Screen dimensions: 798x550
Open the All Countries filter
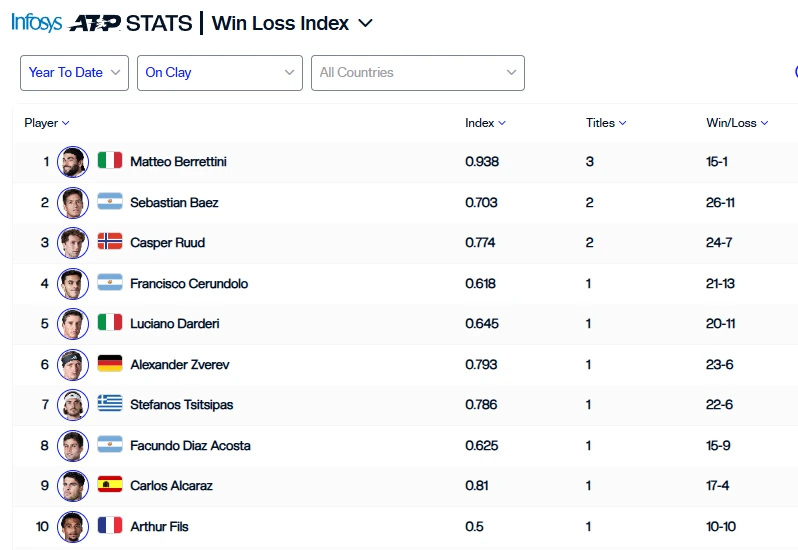coord(418,73)
